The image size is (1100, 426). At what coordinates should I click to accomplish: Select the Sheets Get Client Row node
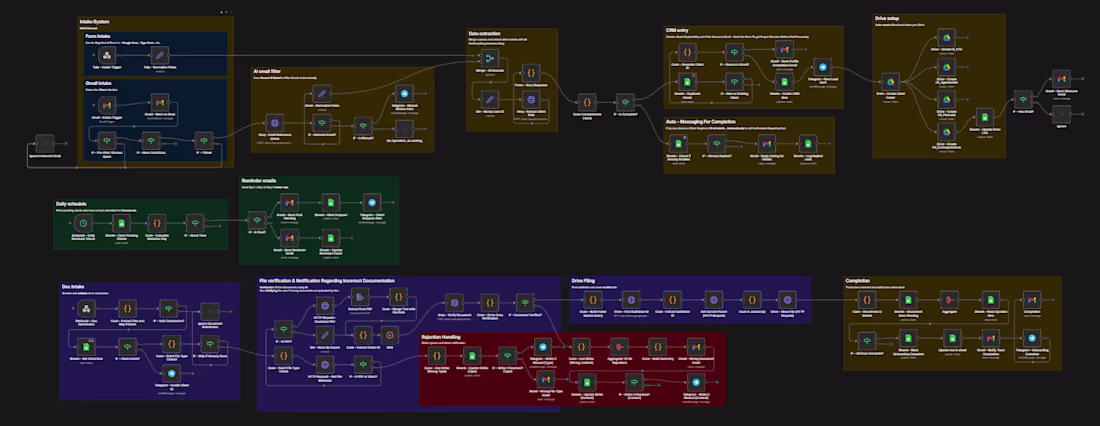pos(87,345)
